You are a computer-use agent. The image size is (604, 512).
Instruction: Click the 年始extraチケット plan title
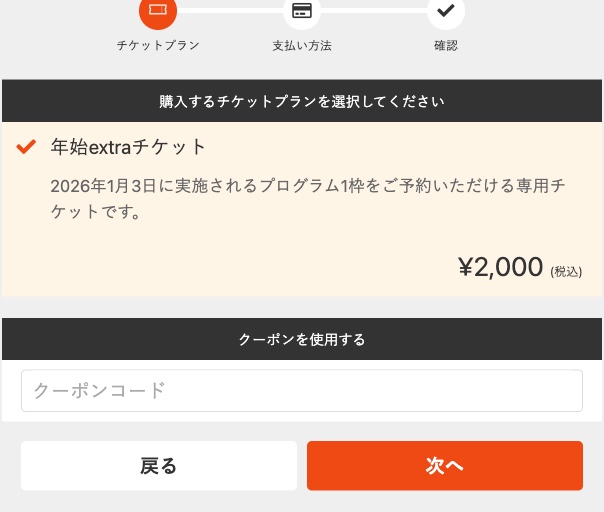[x=128, y=148]
